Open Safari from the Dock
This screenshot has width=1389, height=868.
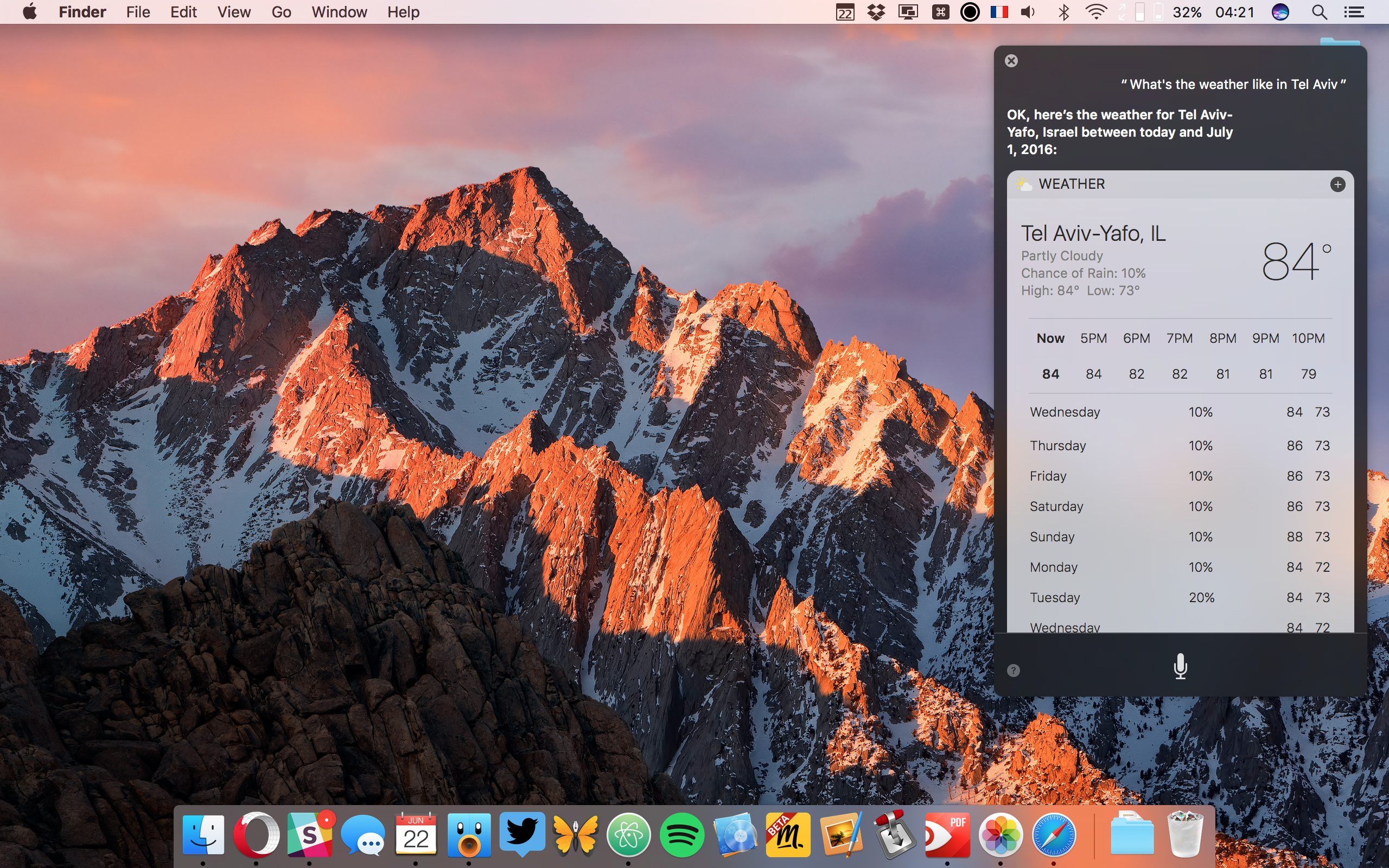point(1054,835)
